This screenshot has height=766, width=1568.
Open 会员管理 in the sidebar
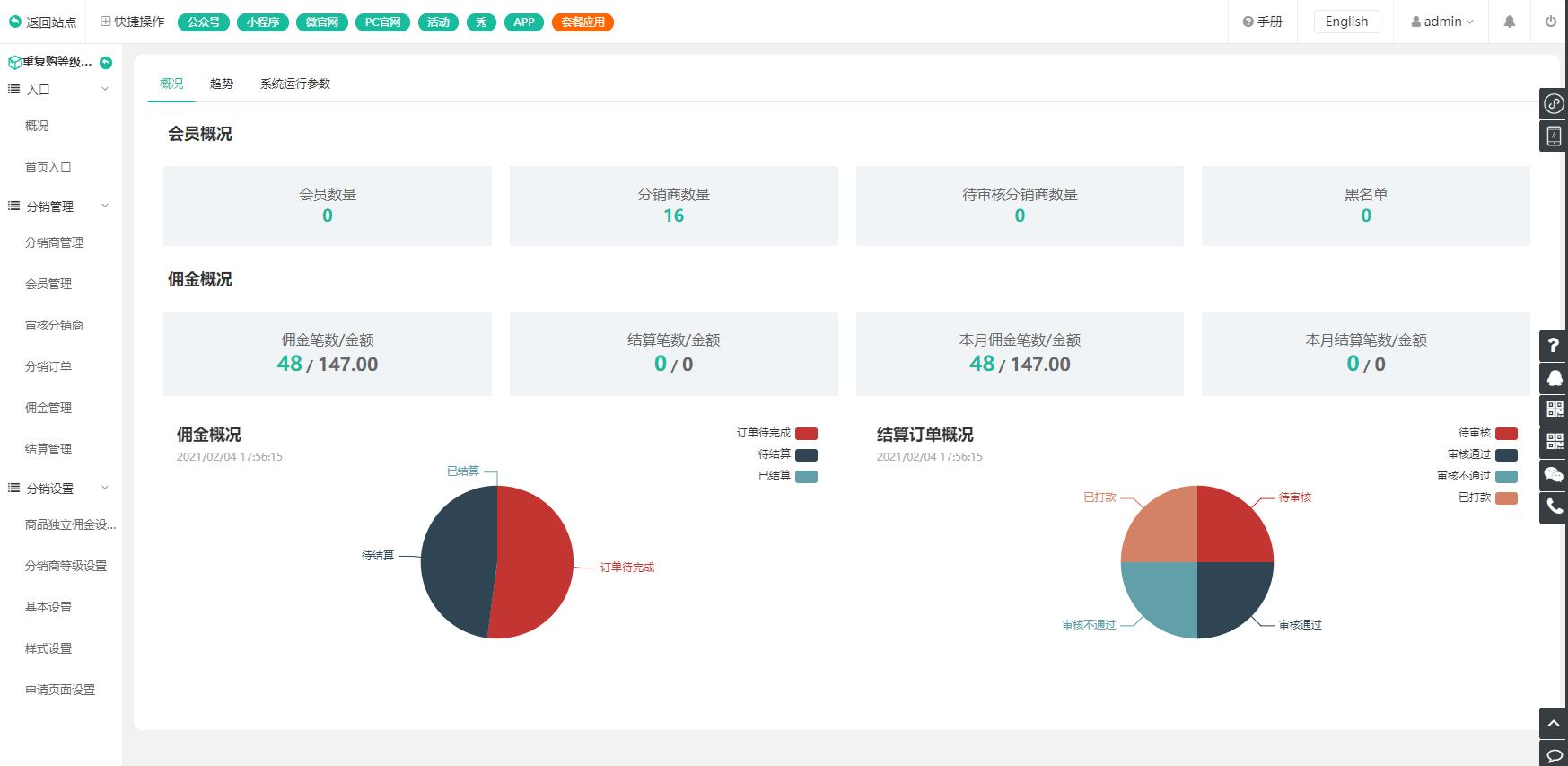pyautogui.click(x=48, y=284)
